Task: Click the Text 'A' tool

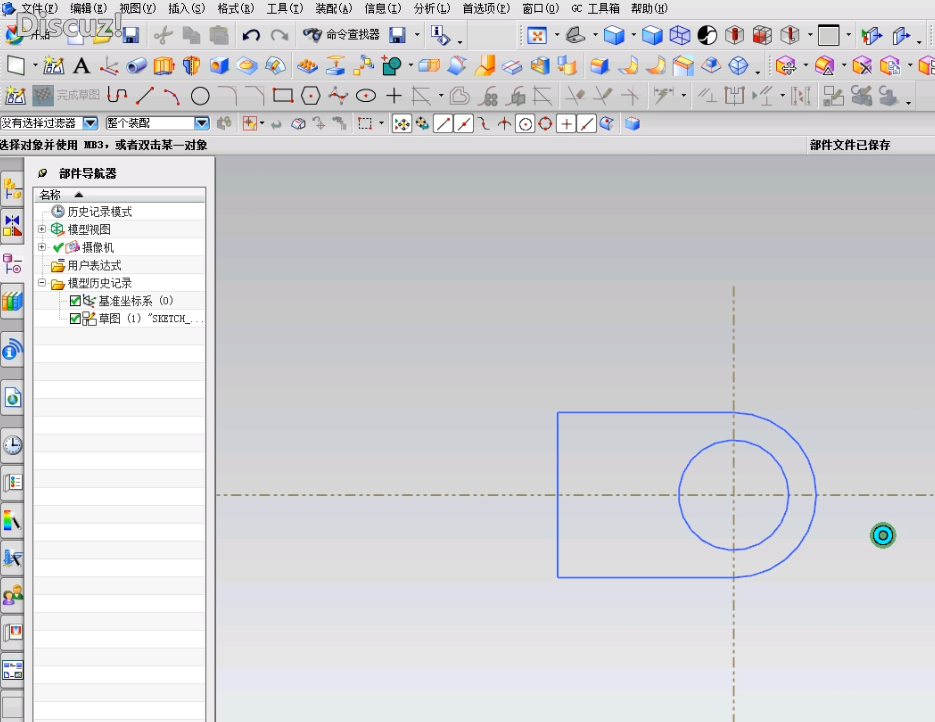Action: 81,66
